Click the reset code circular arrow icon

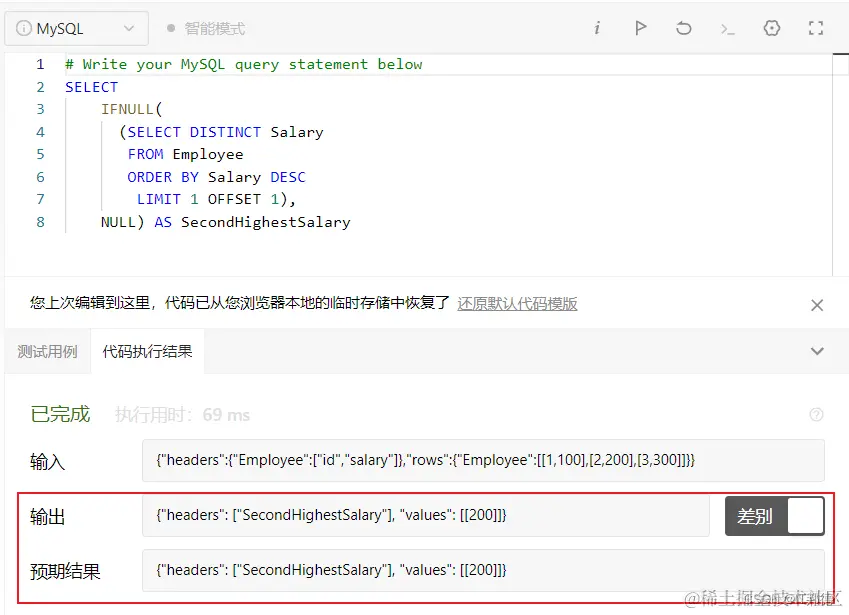click(684, 28)
